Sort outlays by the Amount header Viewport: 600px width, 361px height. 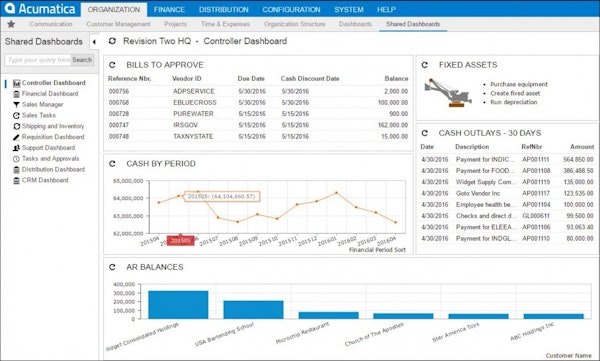(582, 147)
